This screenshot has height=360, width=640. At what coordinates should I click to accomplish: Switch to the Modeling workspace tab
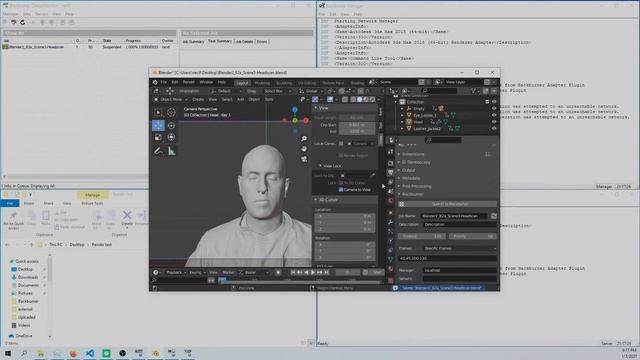[262, 83]
